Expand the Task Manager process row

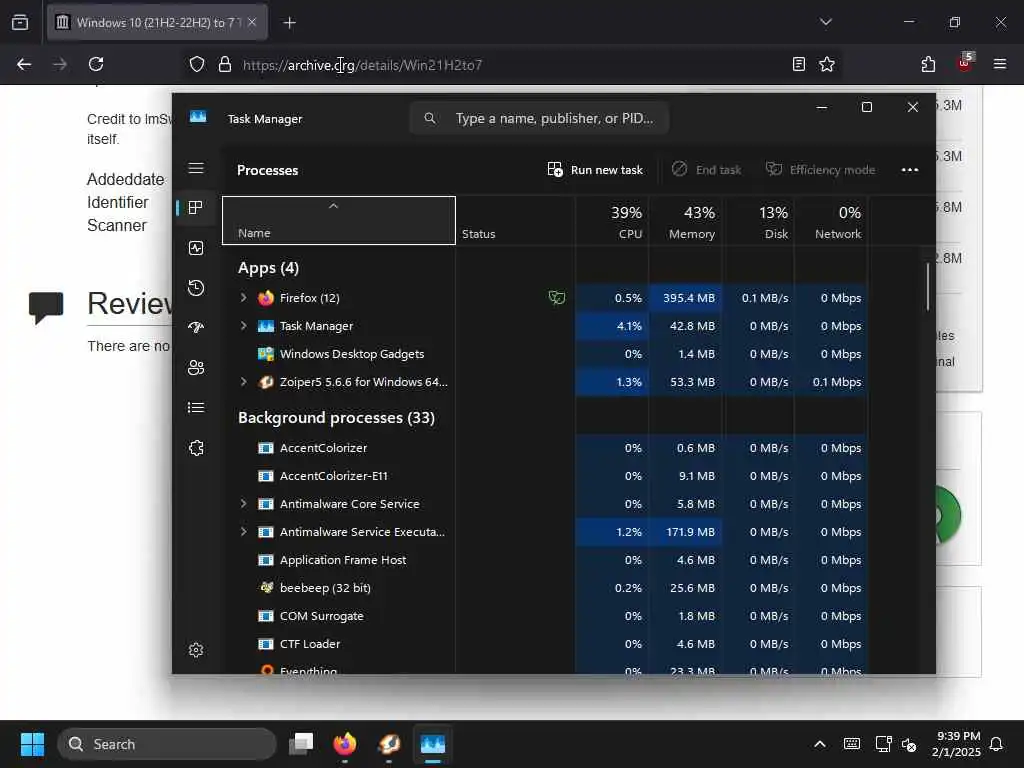tap(244, 326)
